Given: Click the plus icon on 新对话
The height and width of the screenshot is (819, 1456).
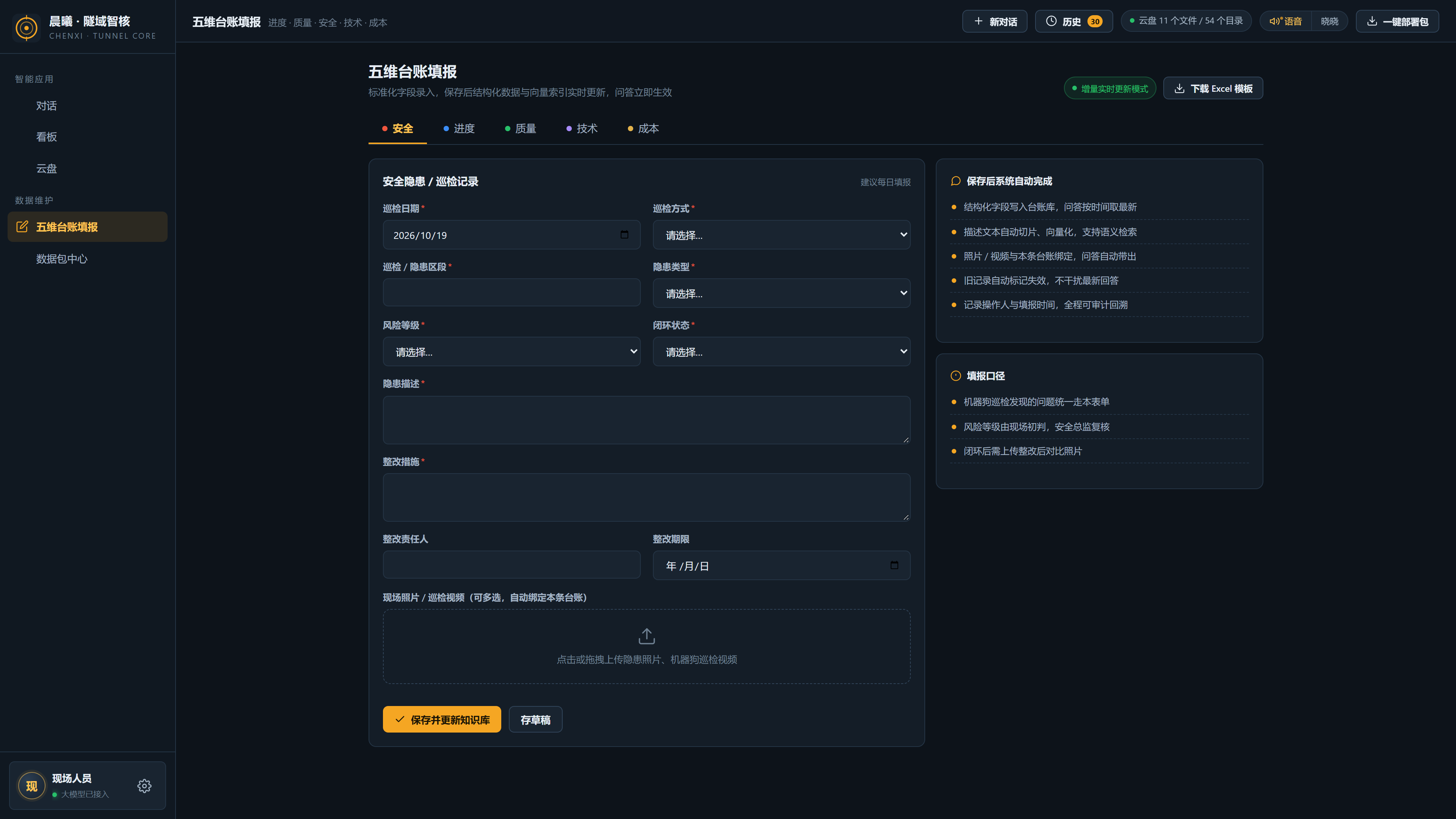Looking at the screenshot, I should (x=978, y=21).
